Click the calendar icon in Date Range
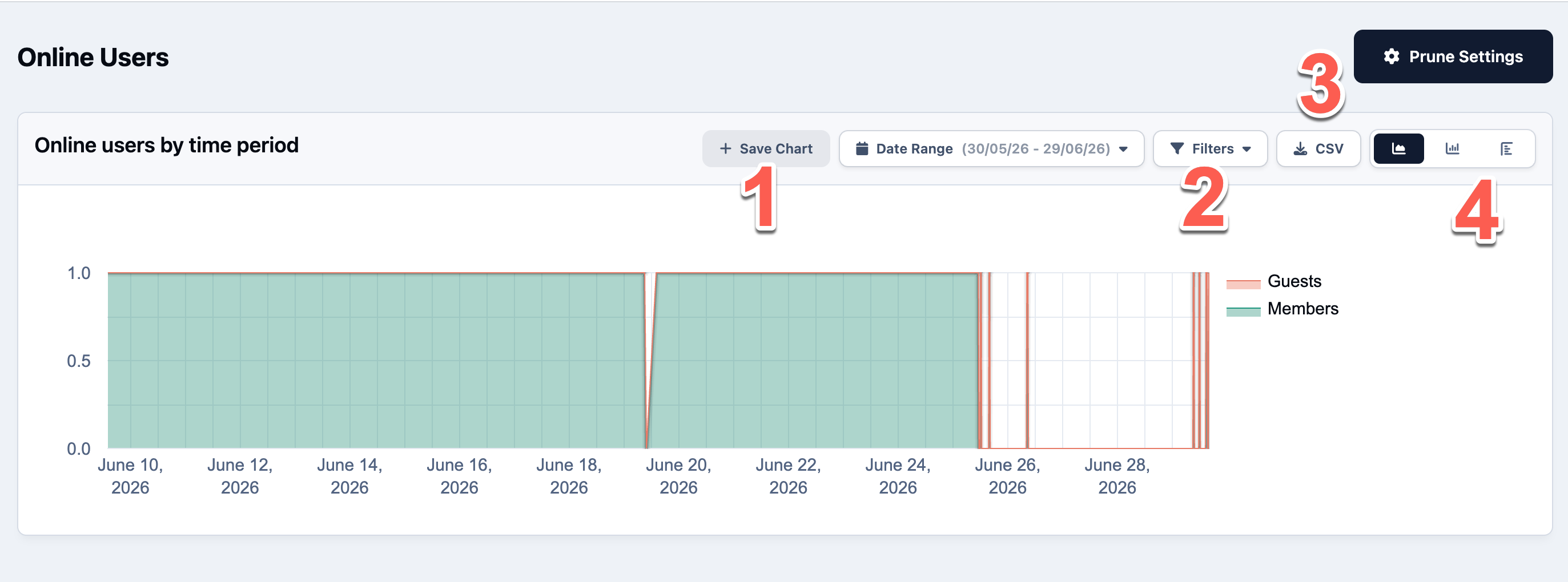 [x=862, y=148]
